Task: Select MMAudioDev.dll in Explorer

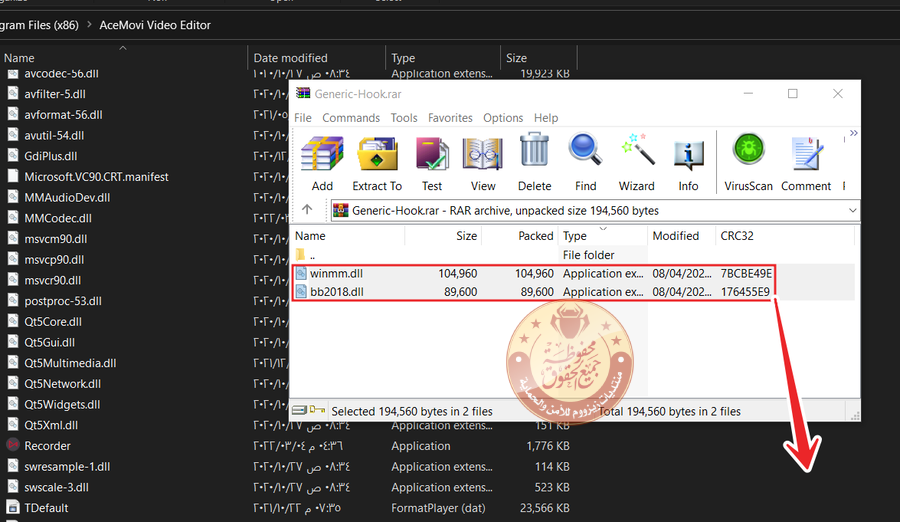Action: 67,198
